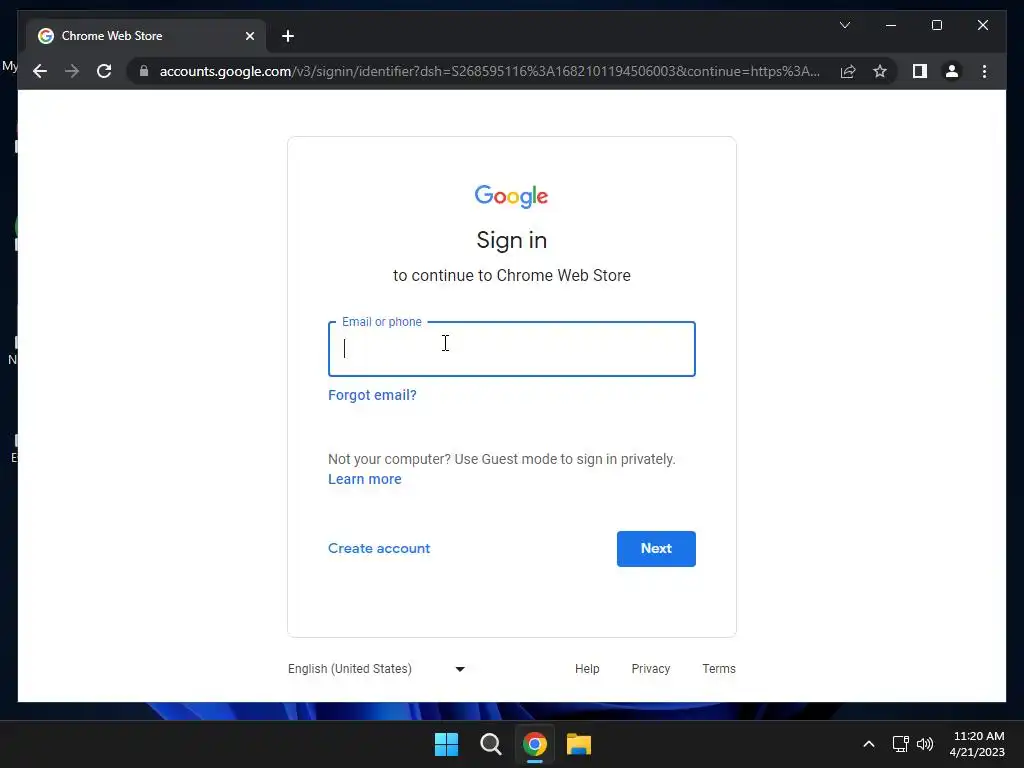Image resolution: width=1024 pixels, height=768 pixels.
Task: Click the Chrome taskbar icon
Action: coord(534,744)
